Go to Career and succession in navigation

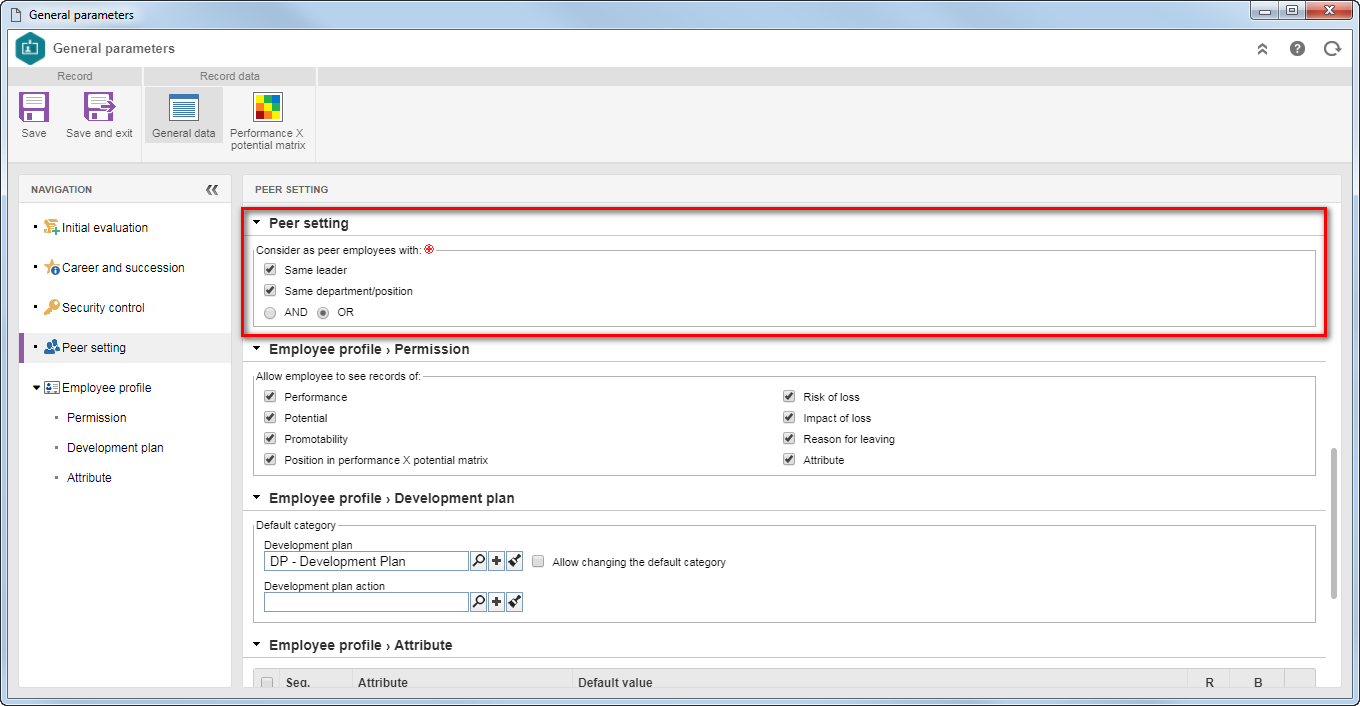(123, 268)
